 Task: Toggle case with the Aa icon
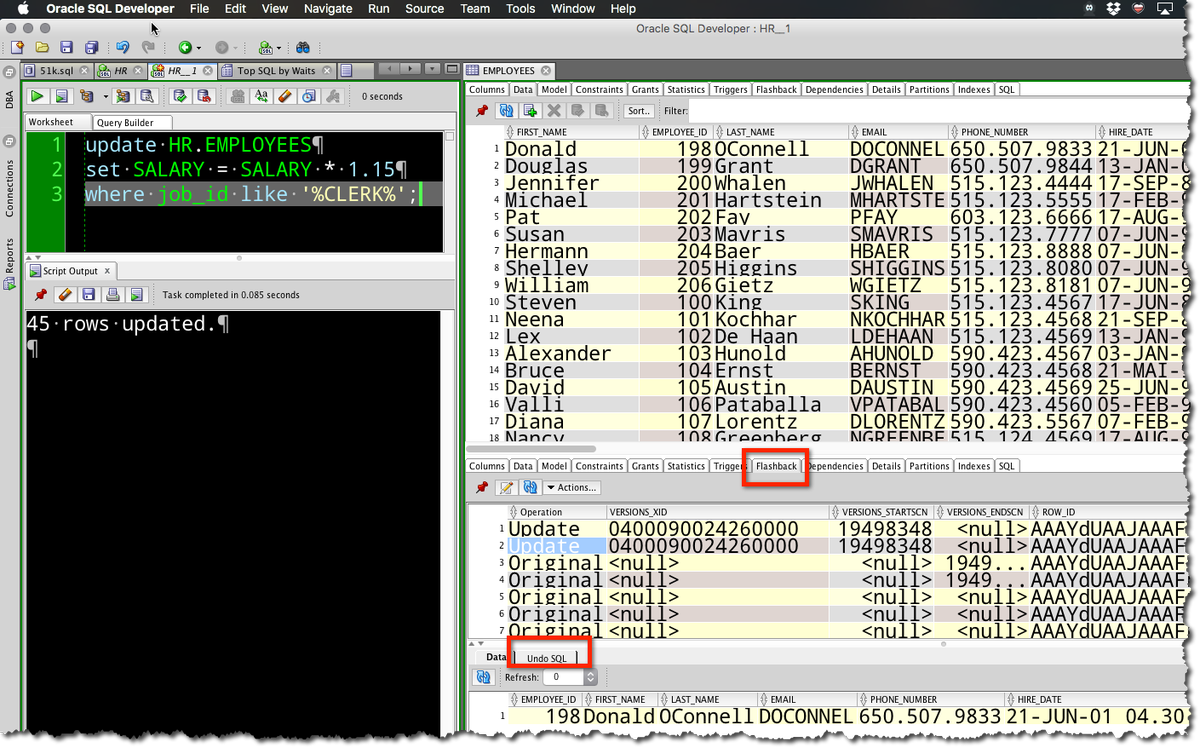click(x=261, y=96)
